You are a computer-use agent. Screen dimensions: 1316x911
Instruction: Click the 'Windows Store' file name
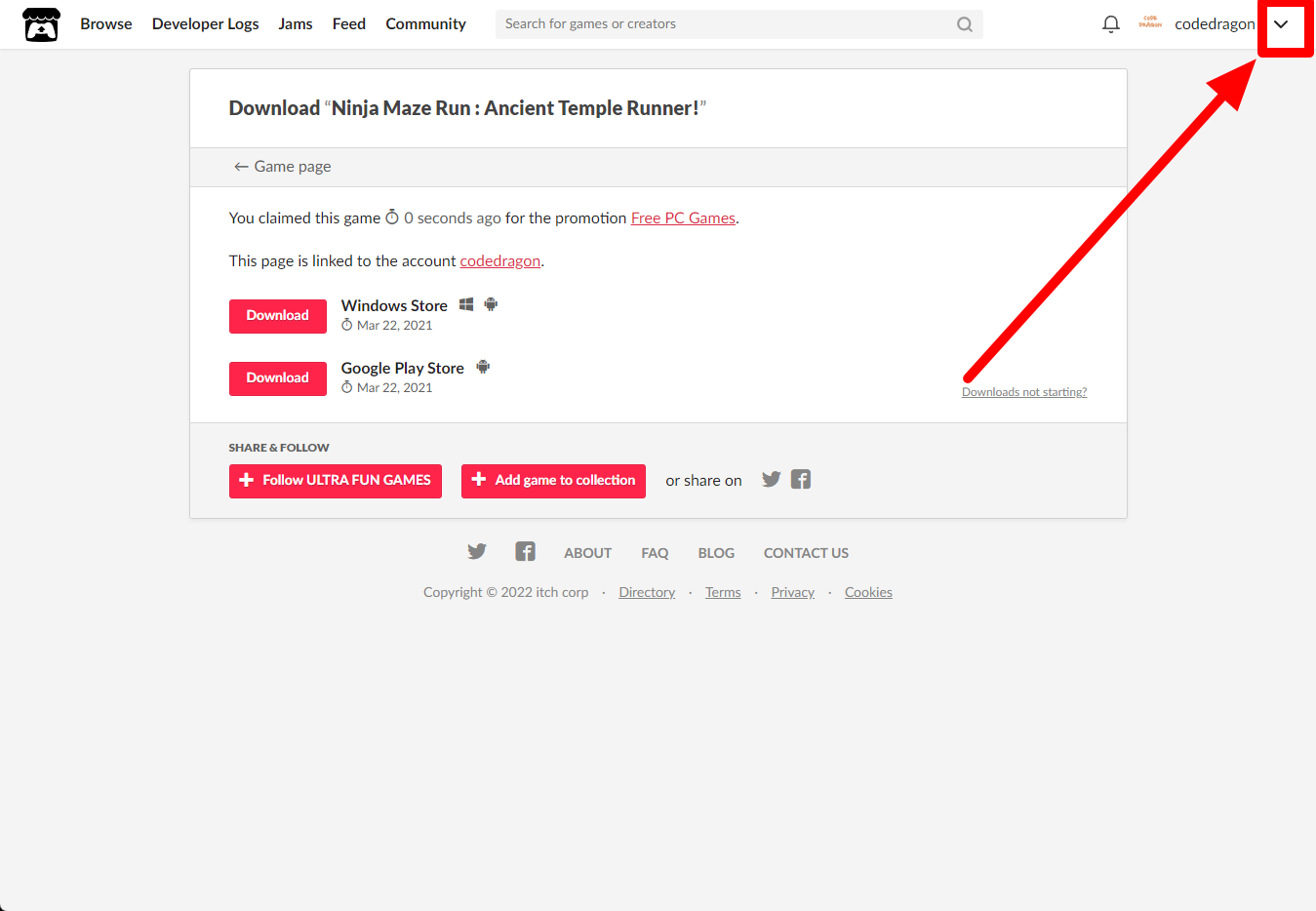(x=394, y=306)
